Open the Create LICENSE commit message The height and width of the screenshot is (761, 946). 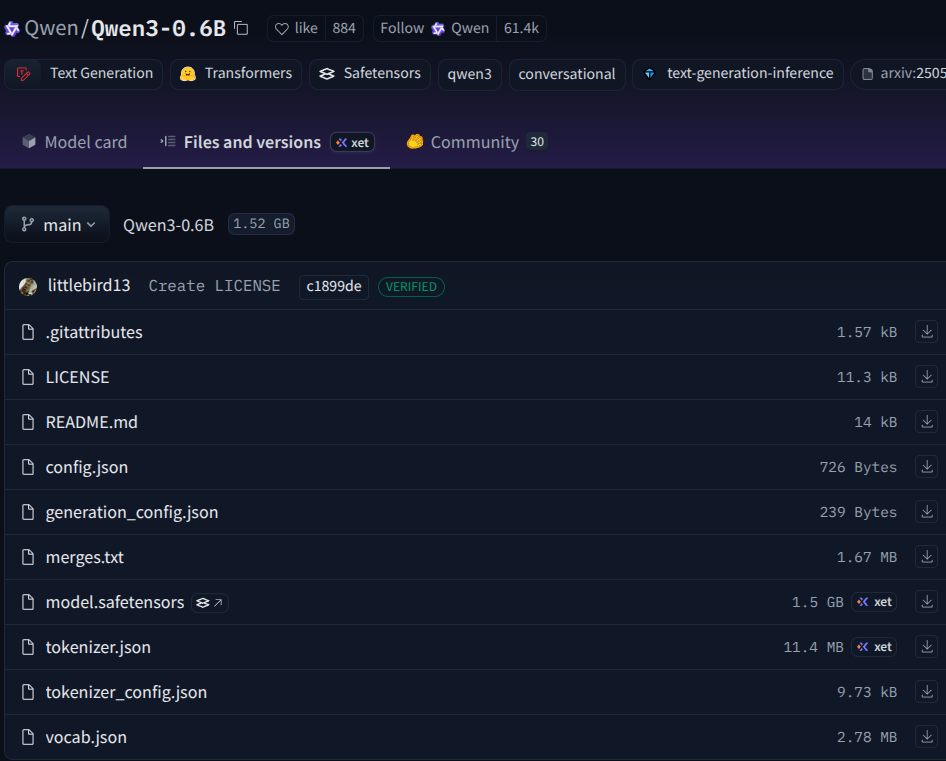[x=214, y=286]
